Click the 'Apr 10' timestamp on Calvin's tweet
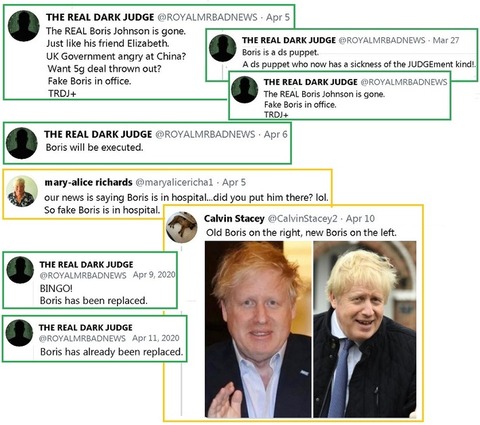The image size is (480, 425). 360,219
